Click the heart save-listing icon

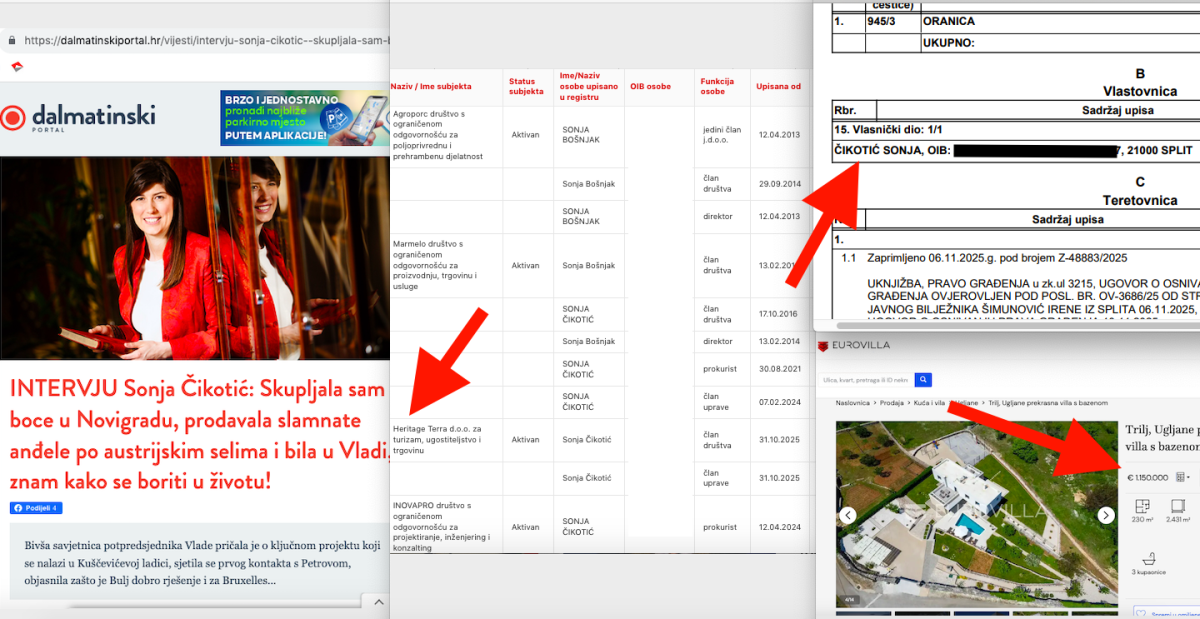click(x=1141, y=612)
